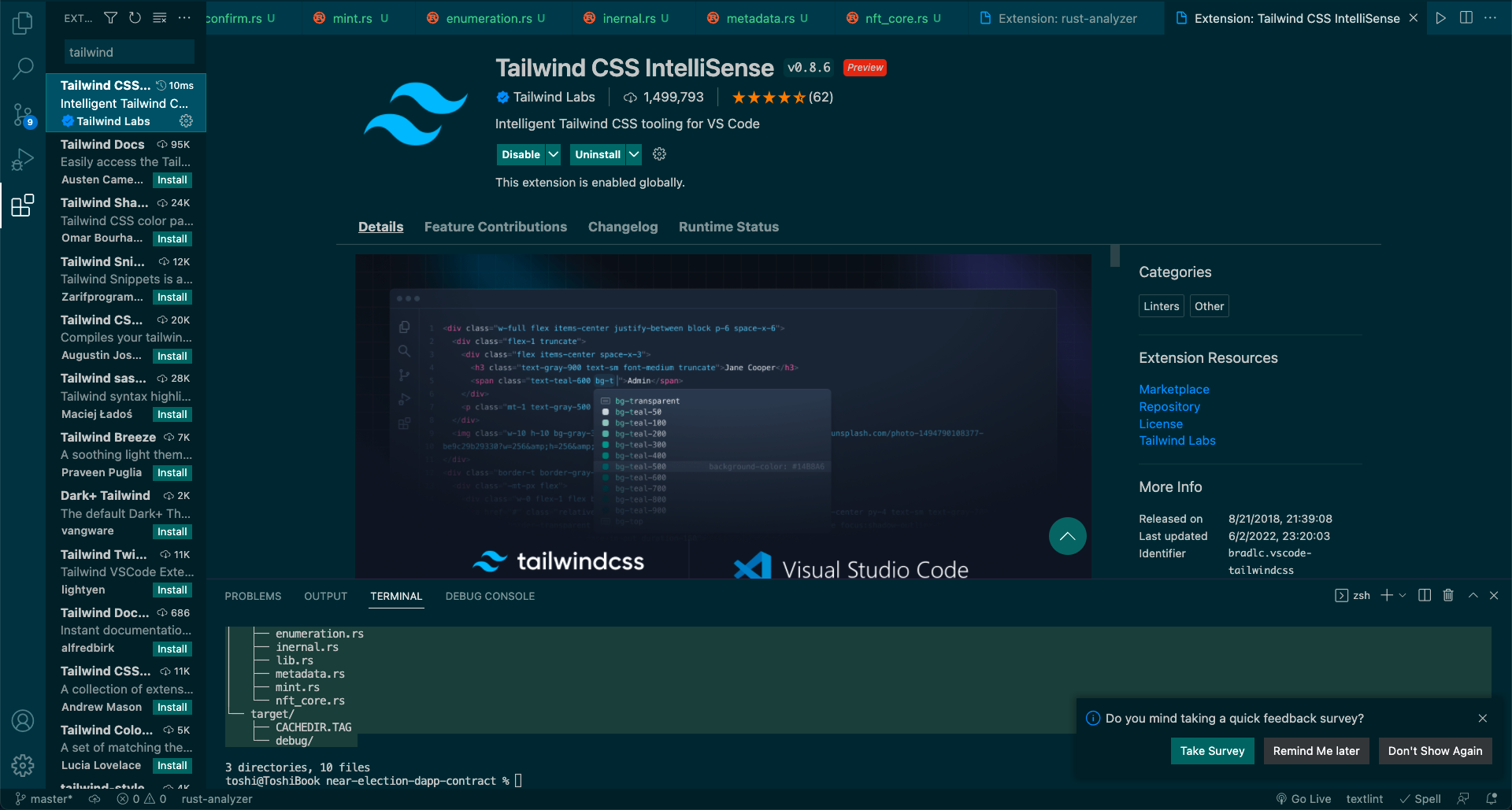Open the Manage gear in activity bar

23,765
